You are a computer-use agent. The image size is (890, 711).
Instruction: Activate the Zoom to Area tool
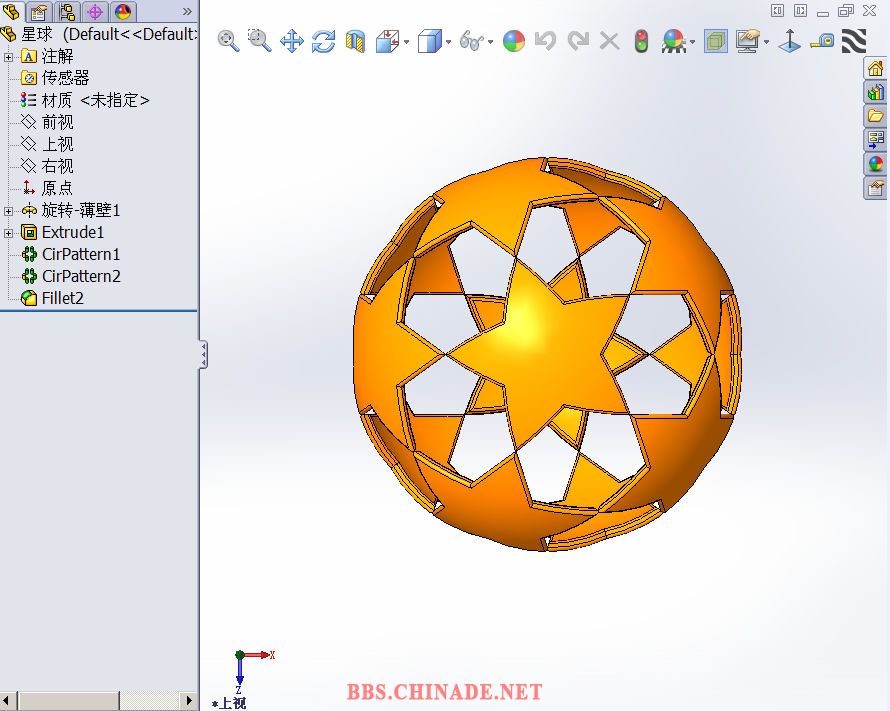(260, 41)
